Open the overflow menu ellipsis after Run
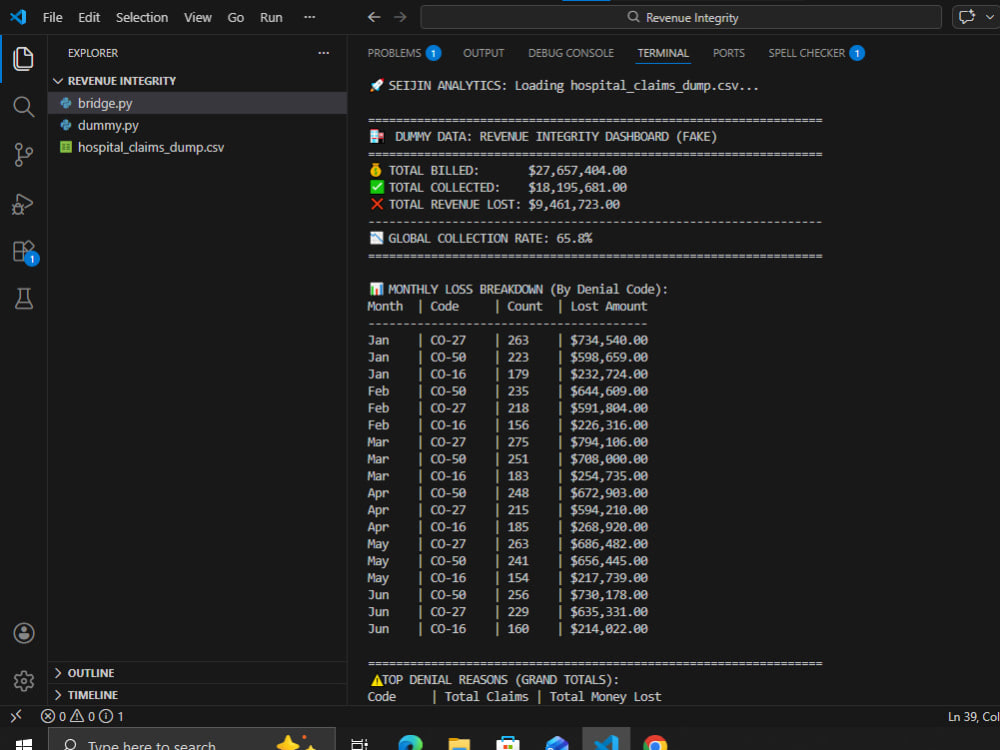This screenshot has width=1000, height=750. [x=310, y=17]
